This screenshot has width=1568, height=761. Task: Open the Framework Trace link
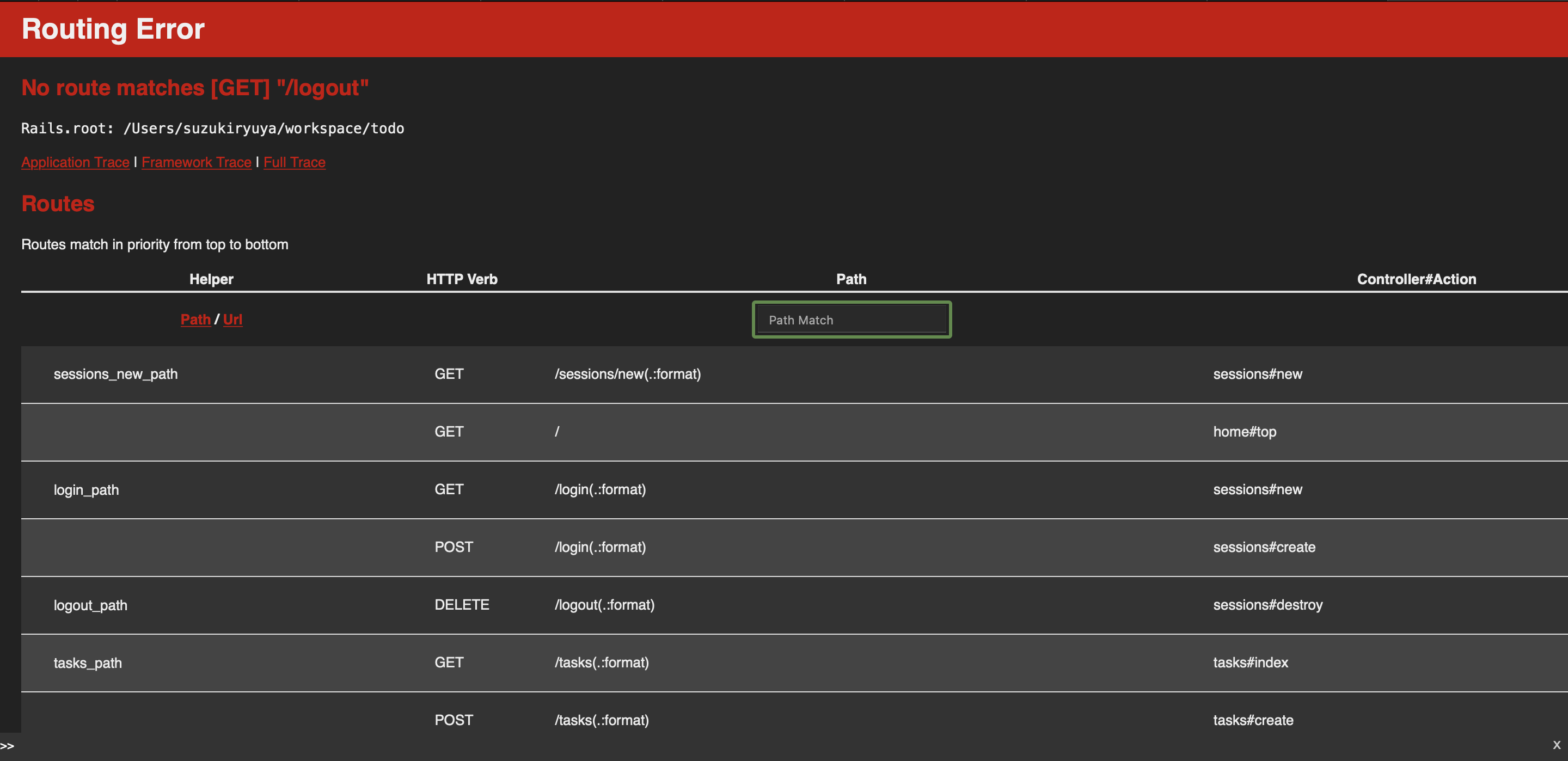point(197,162)
